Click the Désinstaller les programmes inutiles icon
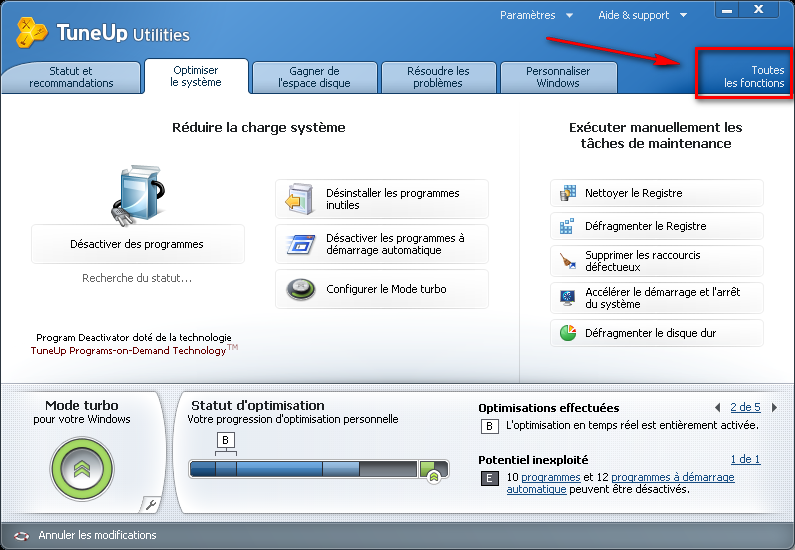Image resolution: width=795 pixels, height=550 pixels. (301, 199)
